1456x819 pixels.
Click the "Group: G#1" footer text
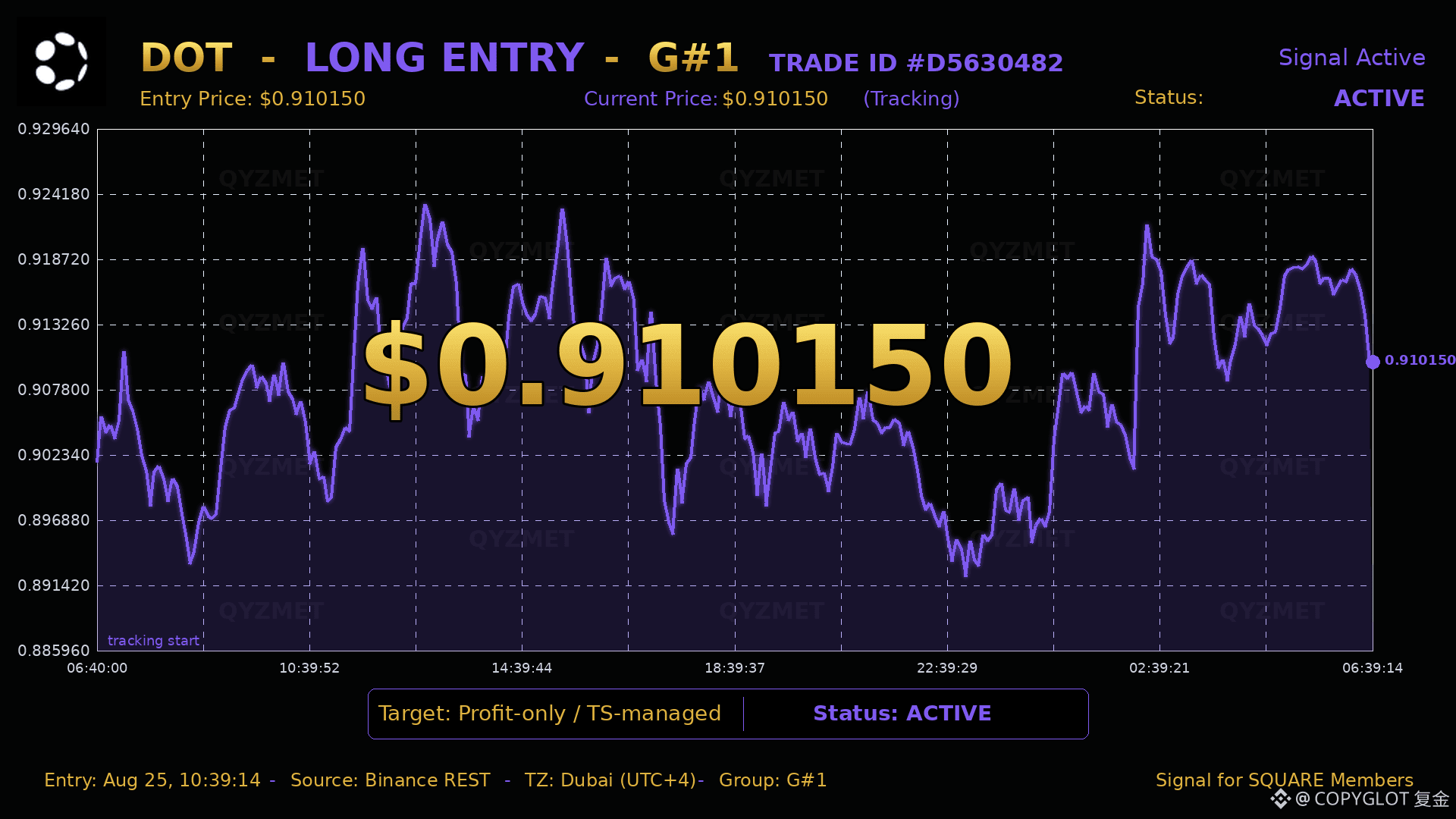point(773,780)
